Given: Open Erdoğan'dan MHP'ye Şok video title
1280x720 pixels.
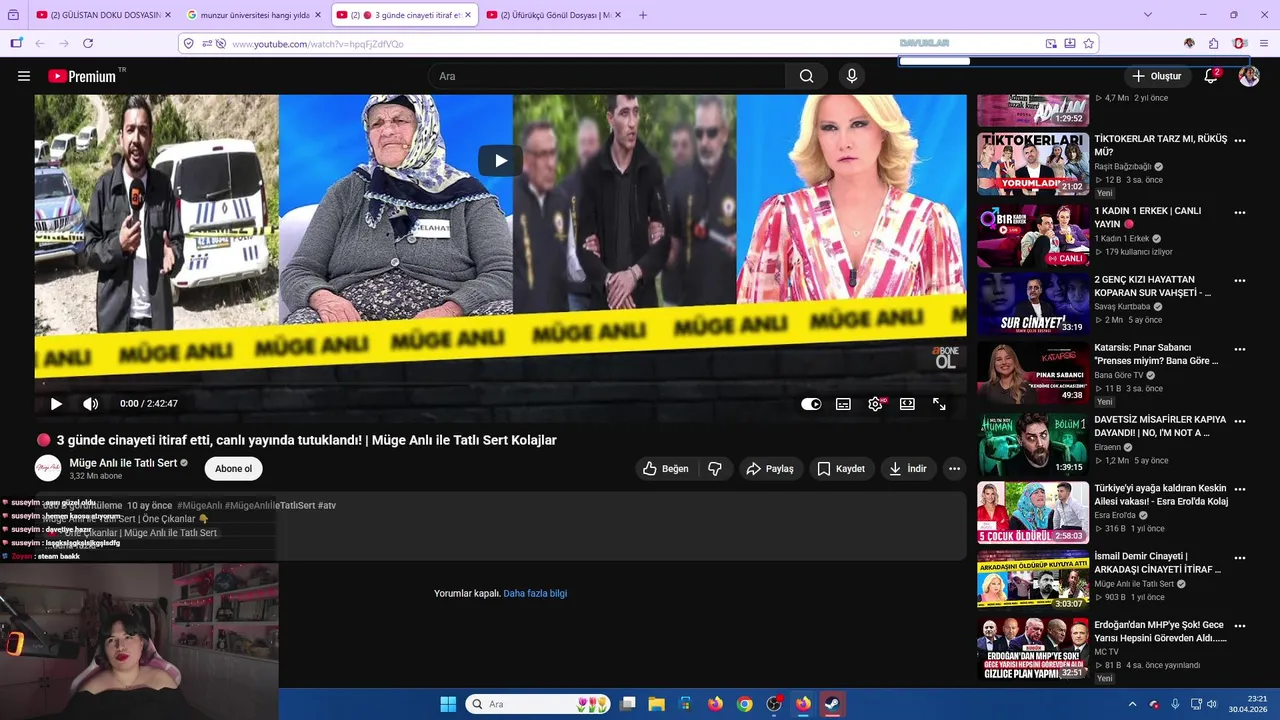Looking at the screenshot, I should (x=1160, y=631).
